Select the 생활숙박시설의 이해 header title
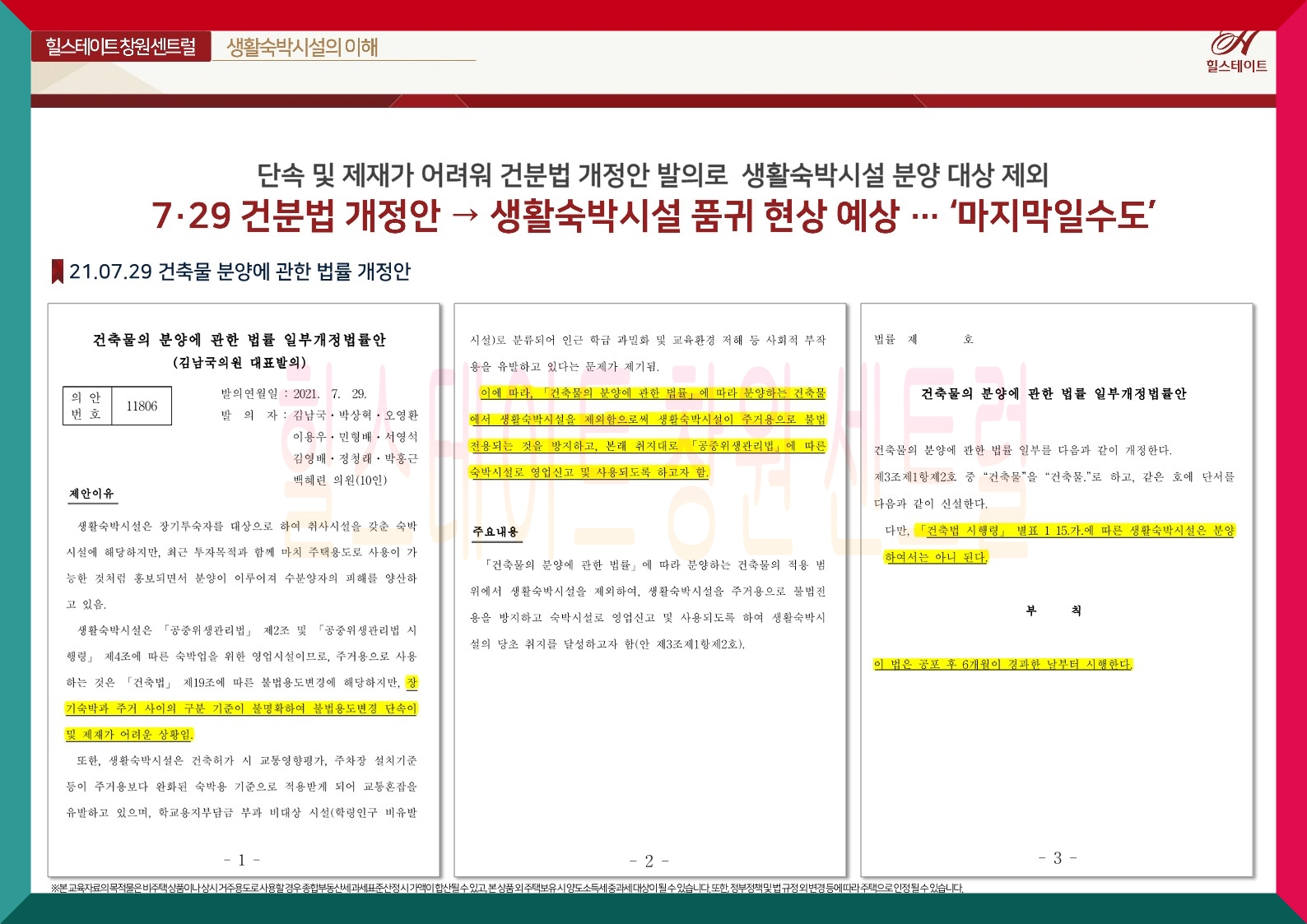The height and width of the screenshot is (924, 1307). point(302,47)
